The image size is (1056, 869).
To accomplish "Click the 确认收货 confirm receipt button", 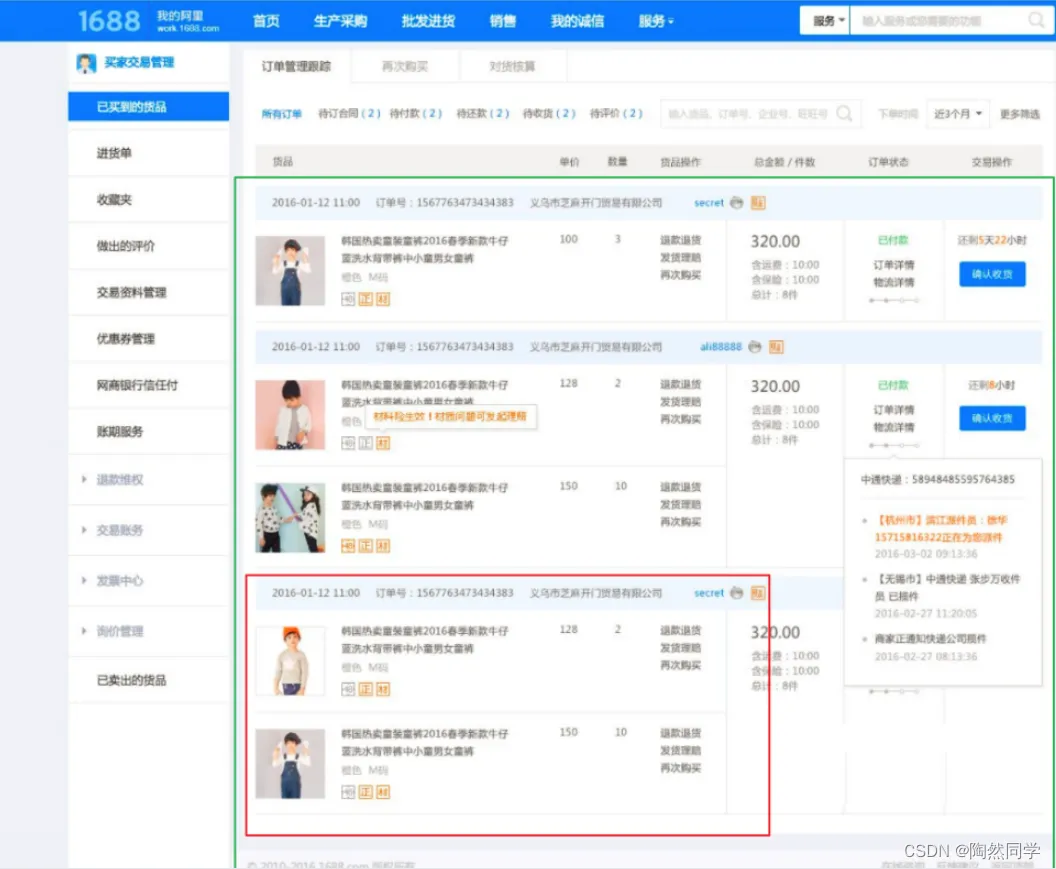I will click(x=991, y=274).
